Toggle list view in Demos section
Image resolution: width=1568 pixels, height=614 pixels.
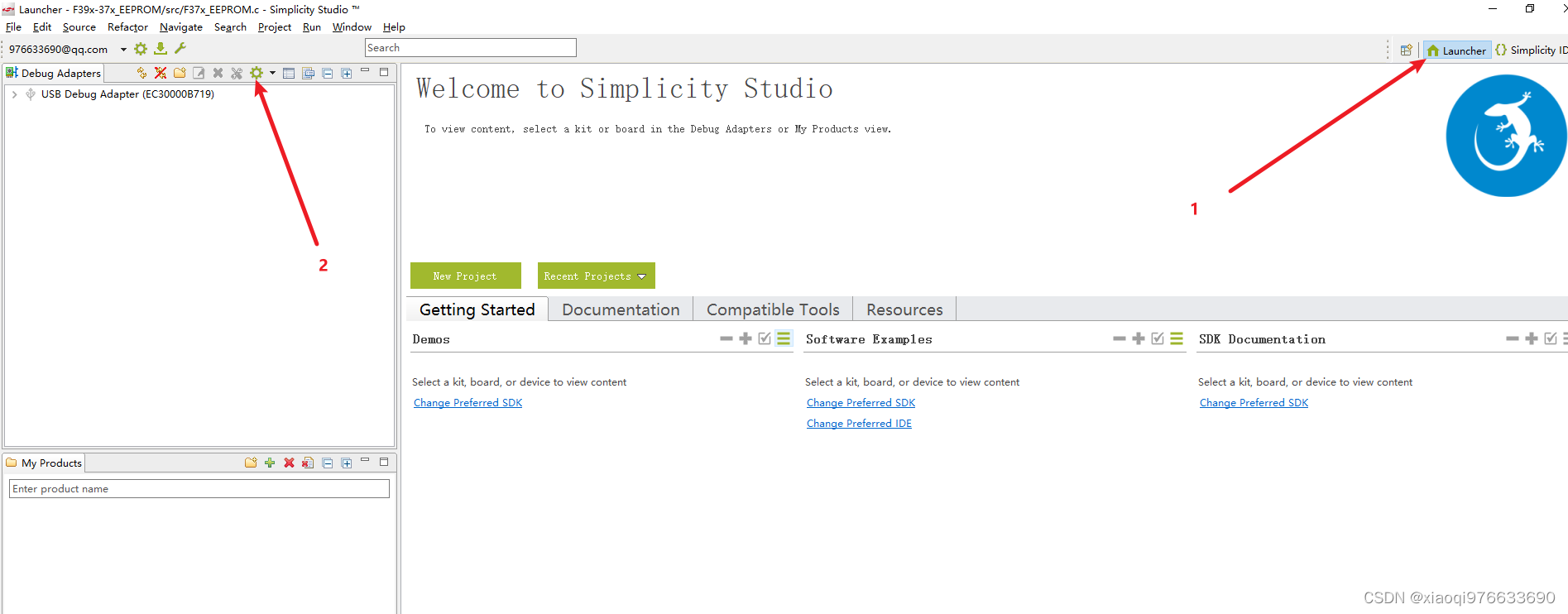click(x=784, y=338)
